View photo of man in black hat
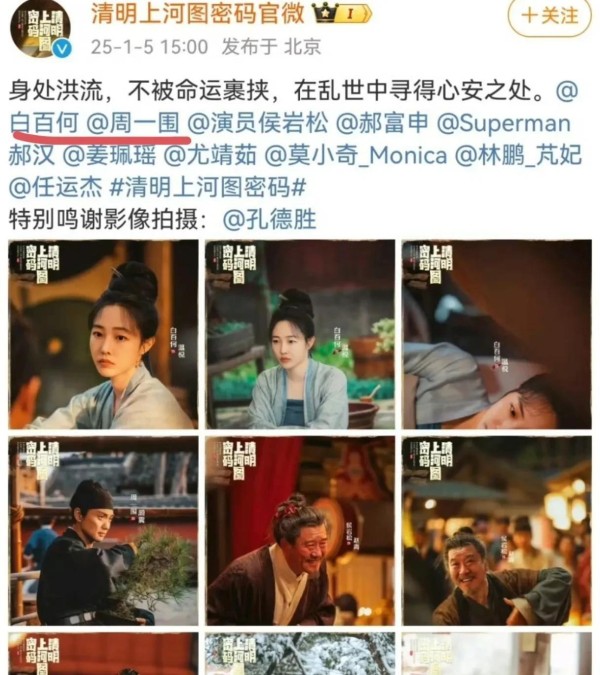The height and width of the screenshot is (675, 600). (103, 531)
